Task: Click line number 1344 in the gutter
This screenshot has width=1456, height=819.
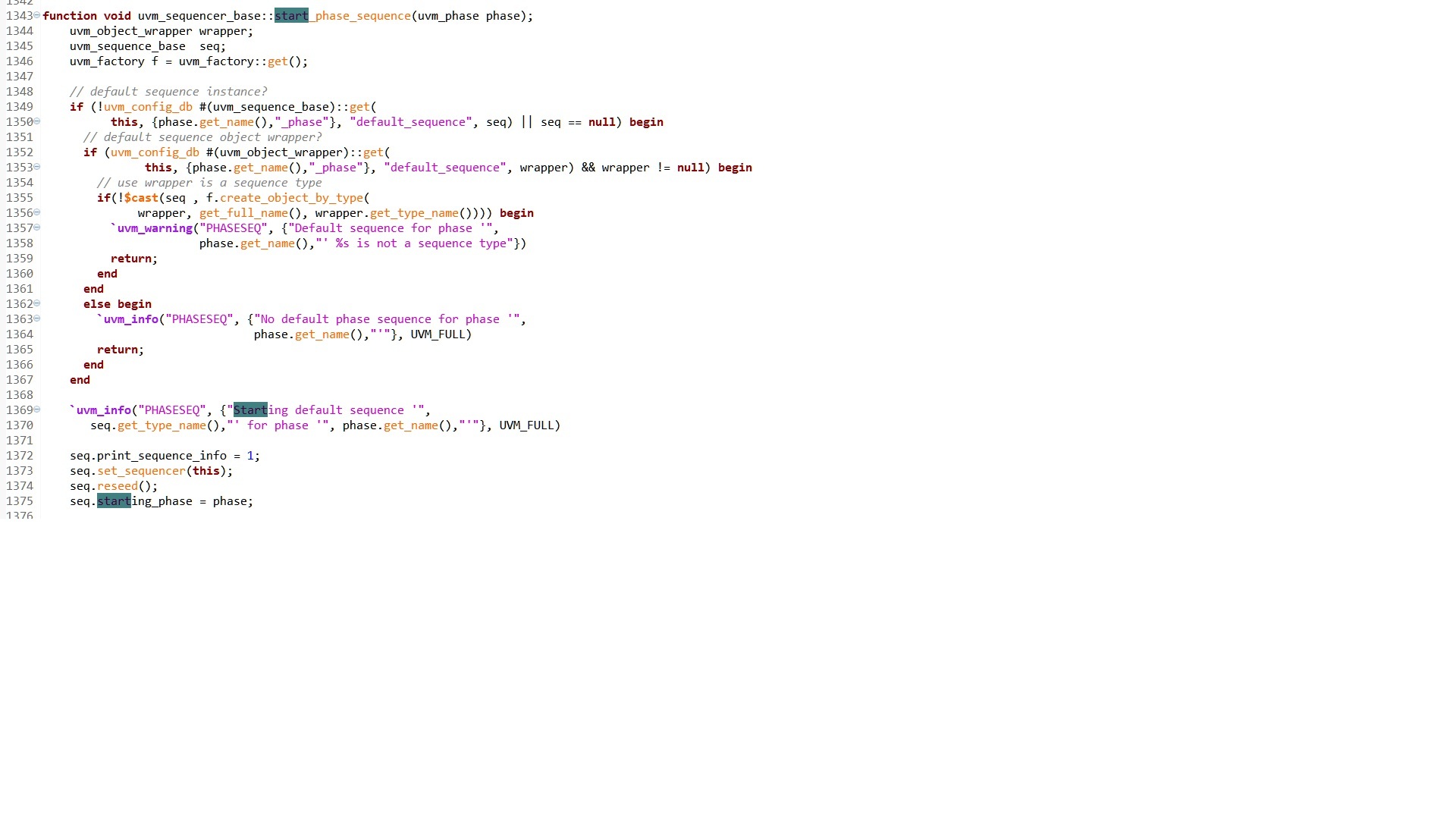Action: click(x=20, y=31)
